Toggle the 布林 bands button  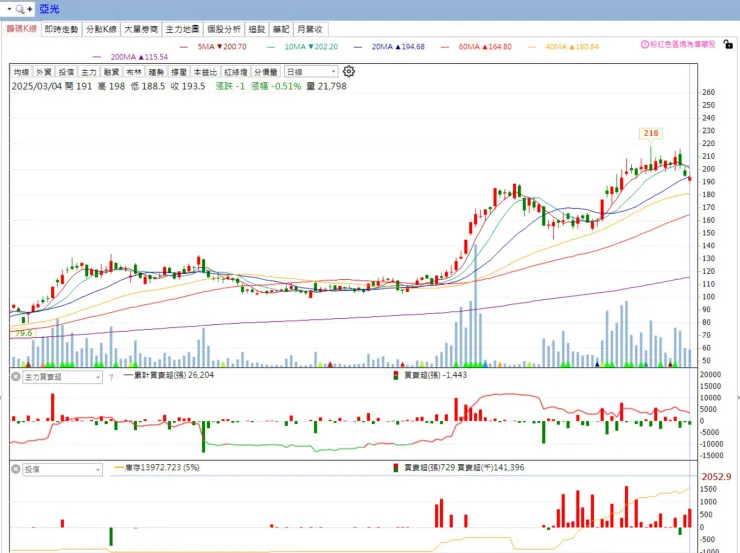pyautogui.click(x=134, y=72)
